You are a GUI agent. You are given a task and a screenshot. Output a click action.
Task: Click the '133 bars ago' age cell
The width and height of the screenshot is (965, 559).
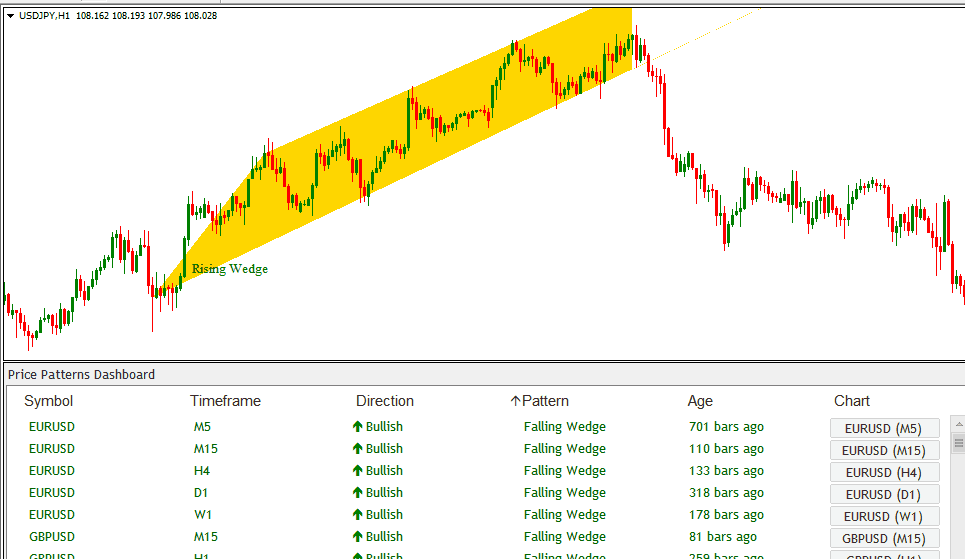click(x=726, y=471)
